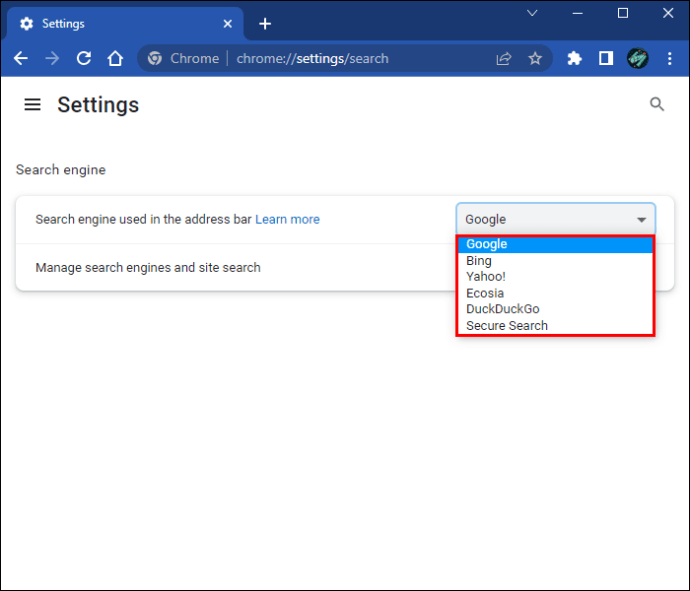Click the back navigation arrow
690x591 pixels.
(x=21, y=59)
